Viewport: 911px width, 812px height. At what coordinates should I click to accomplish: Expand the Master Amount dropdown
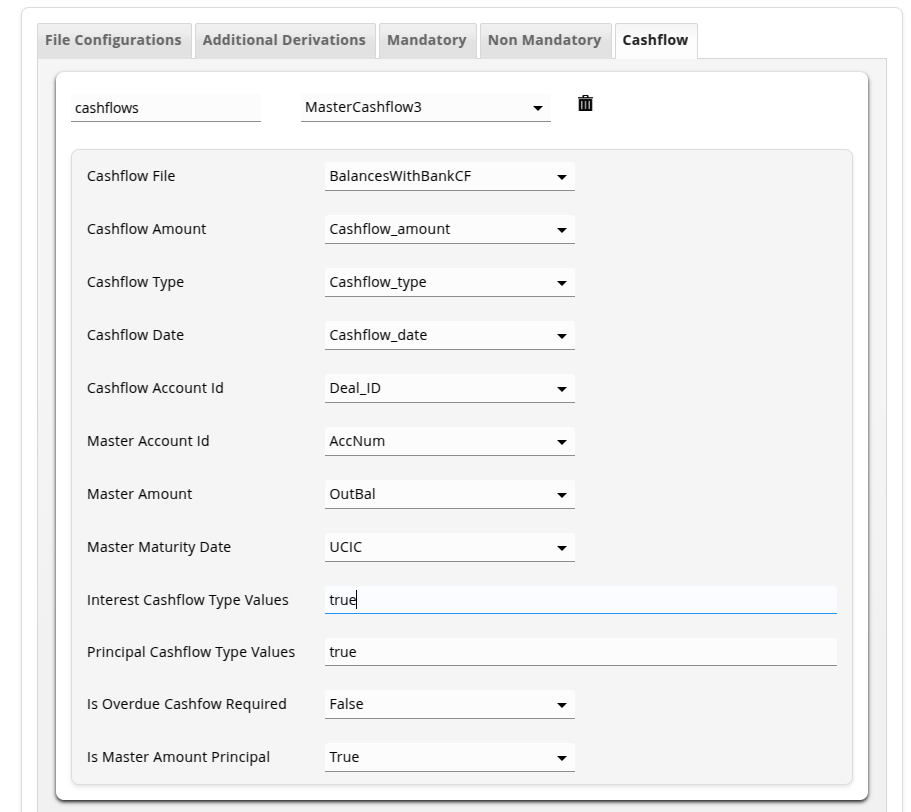450,494
